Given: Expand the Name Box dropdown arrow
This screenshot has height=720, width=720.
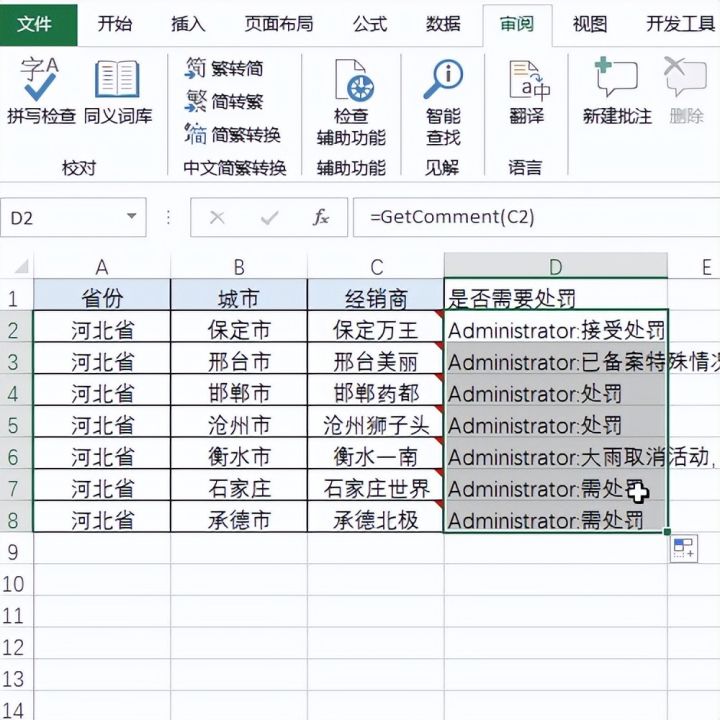Looking at the screenshot, I should click(x=132, y=216).
